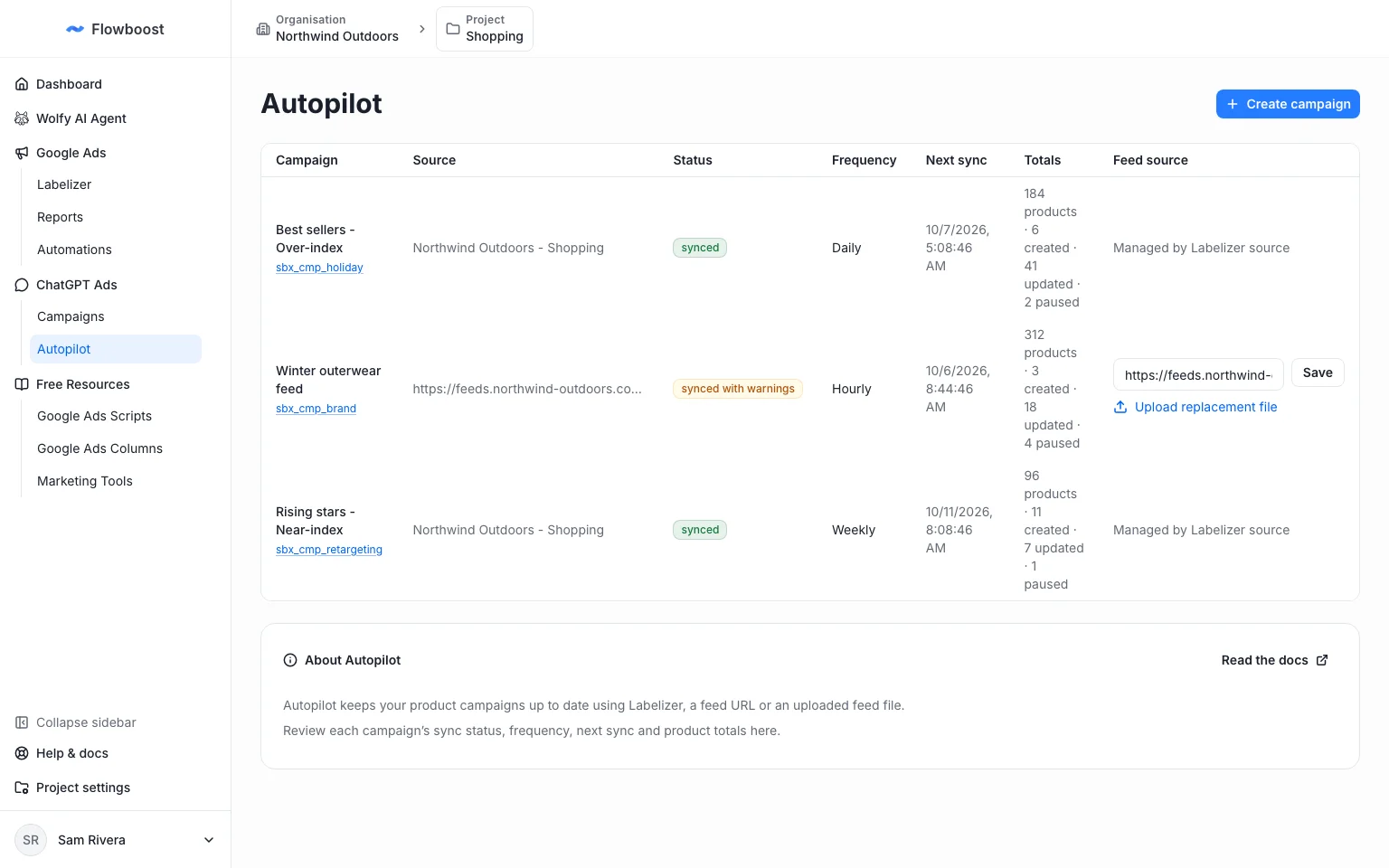The image size is (1389, 868).
Task: Open the Shopping project selector
Action: 485,29
